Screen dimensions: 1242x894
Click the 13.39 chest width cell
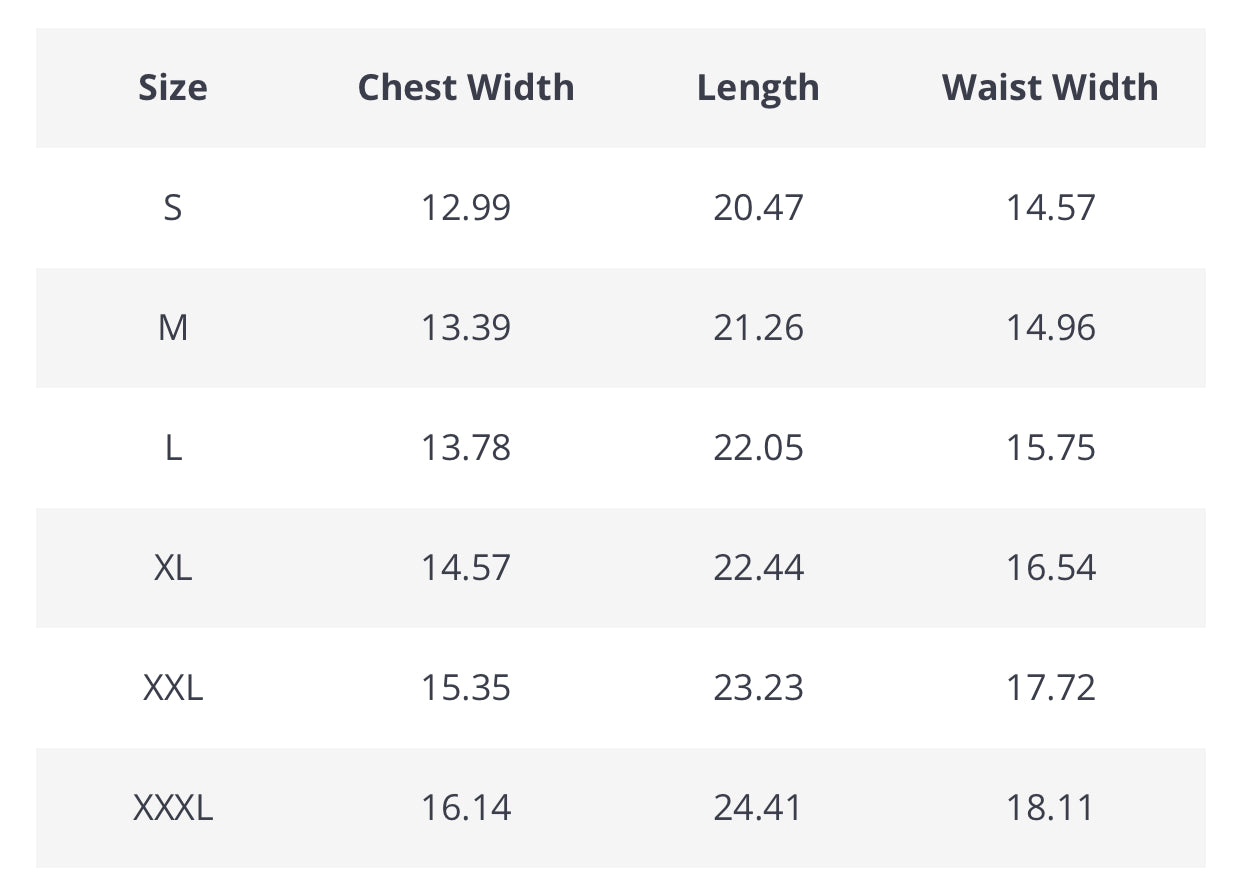(466, 328)
